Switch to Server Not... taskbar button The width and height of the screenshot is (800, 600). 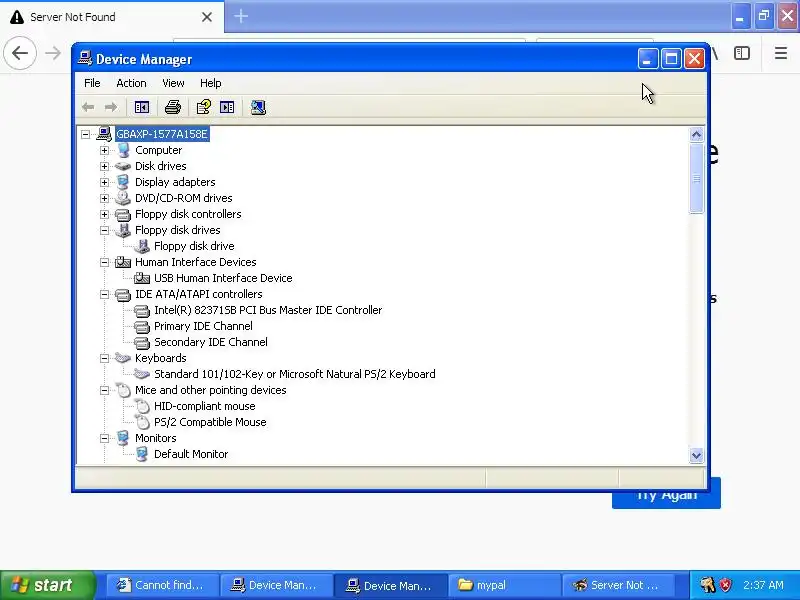click(618, 585)
